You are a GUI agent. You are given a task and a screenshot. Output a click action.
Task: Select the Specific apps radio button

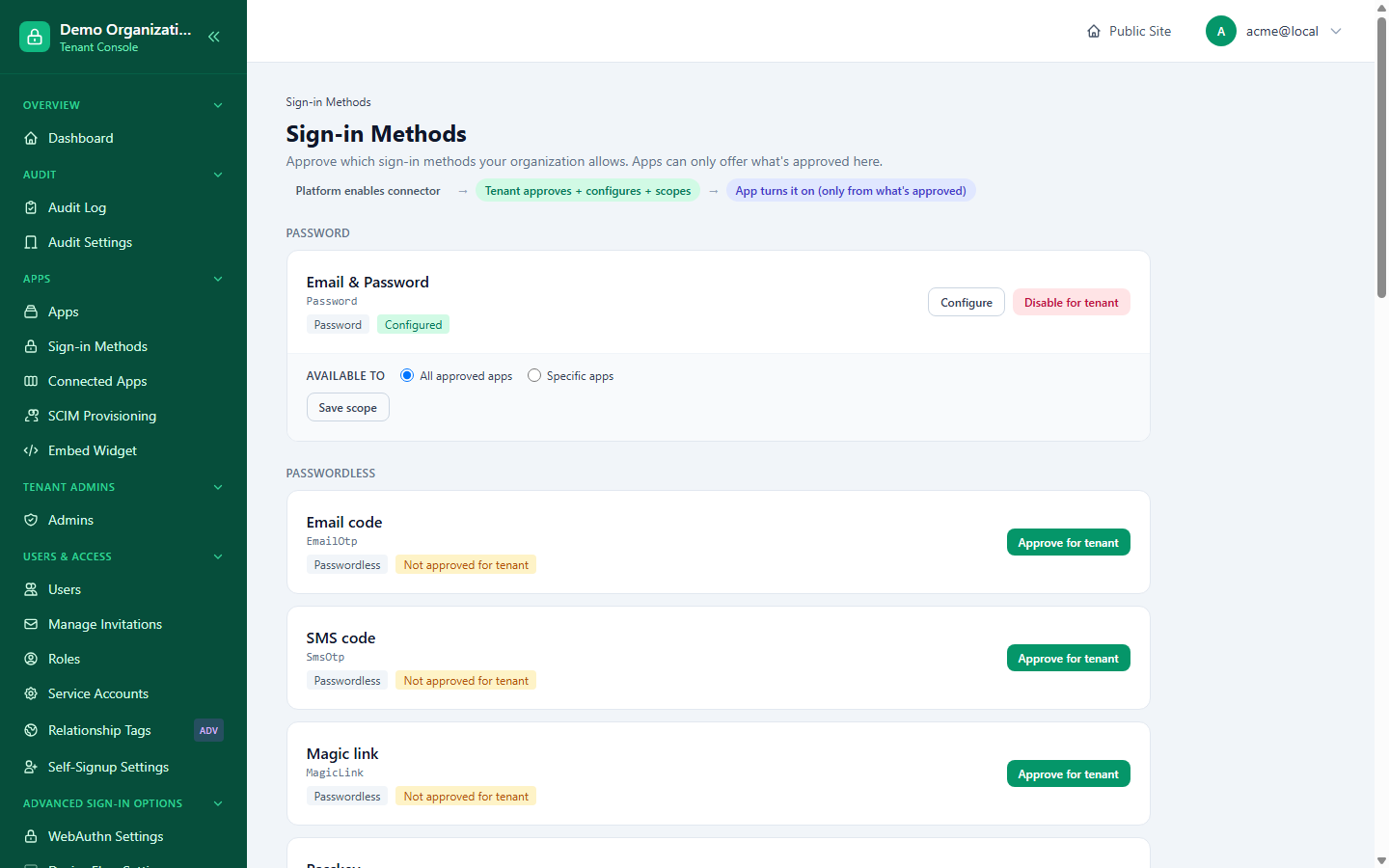534,375
